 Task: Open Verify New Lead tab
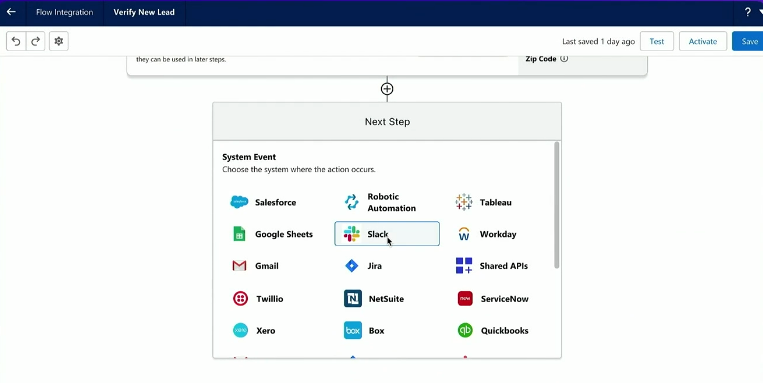(144, 12)
